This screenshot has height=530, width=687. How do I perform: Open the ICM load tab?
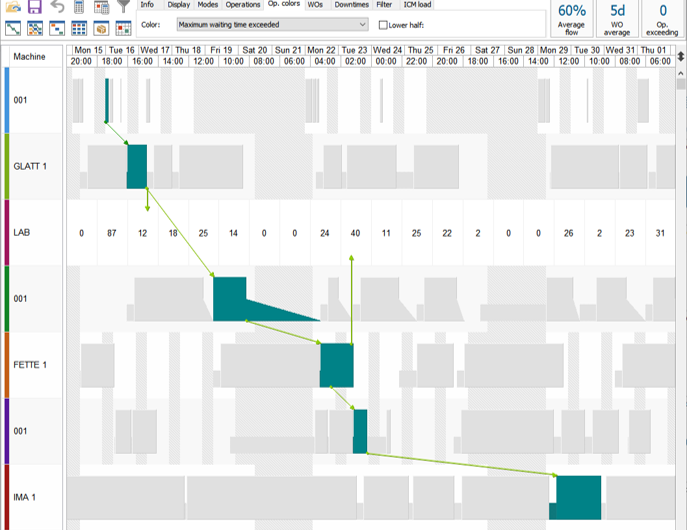417,5
